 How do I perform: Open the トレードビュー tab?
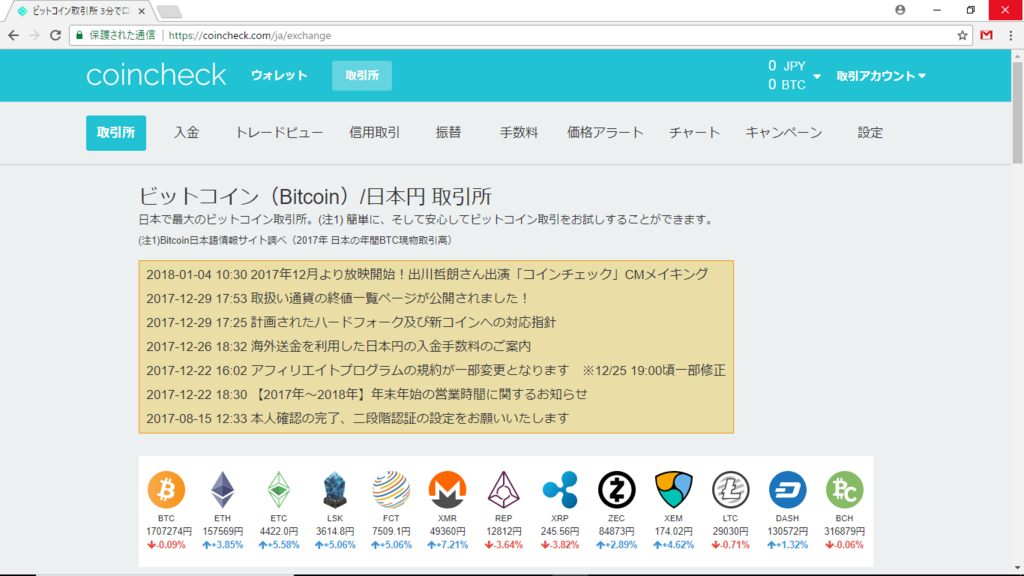pyautogui.click(x=279, y=133)
